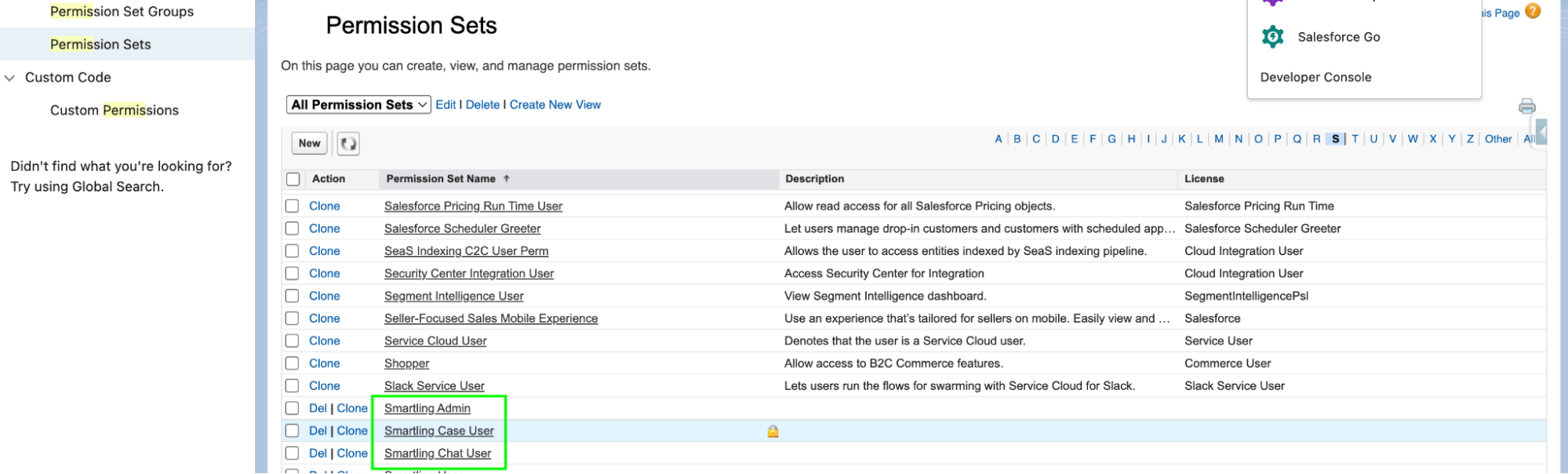This screenshot has width=1568, height=474.
Task: Tick the checkbox for Shopper permission set
Action: click(293, 363)
